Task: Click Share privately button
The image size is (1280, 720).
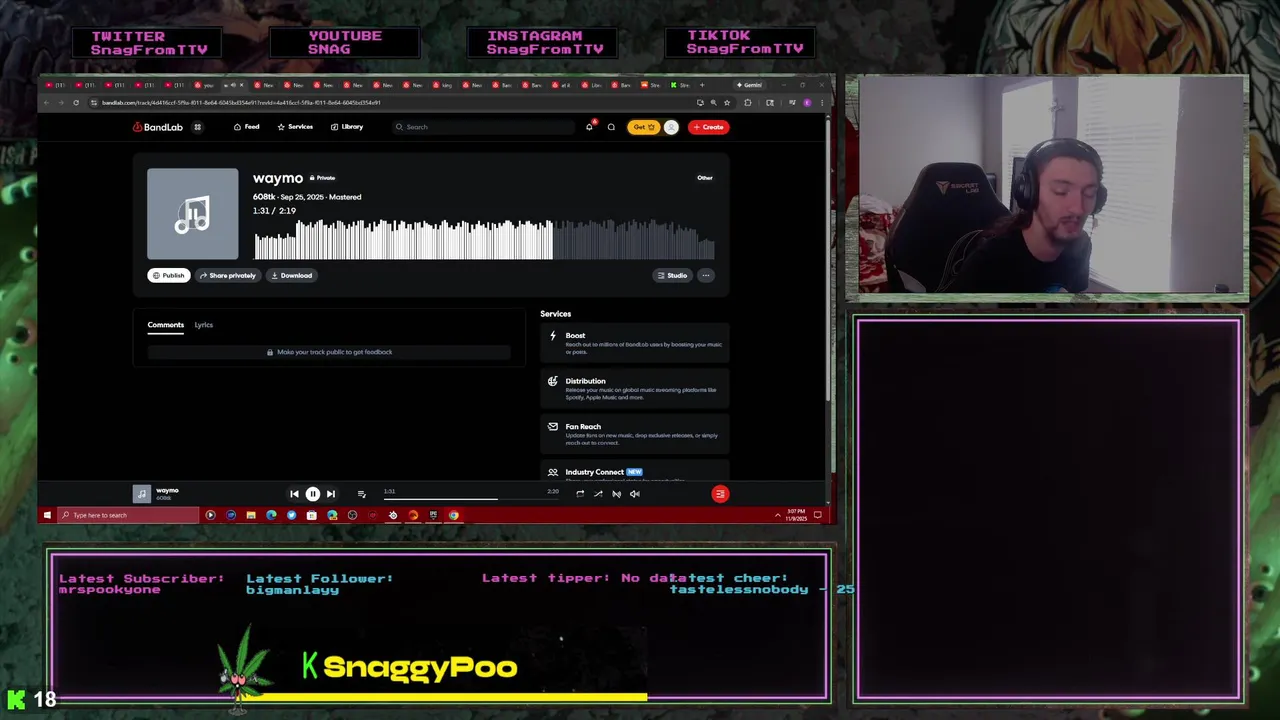Action: [x=228, y=275]
